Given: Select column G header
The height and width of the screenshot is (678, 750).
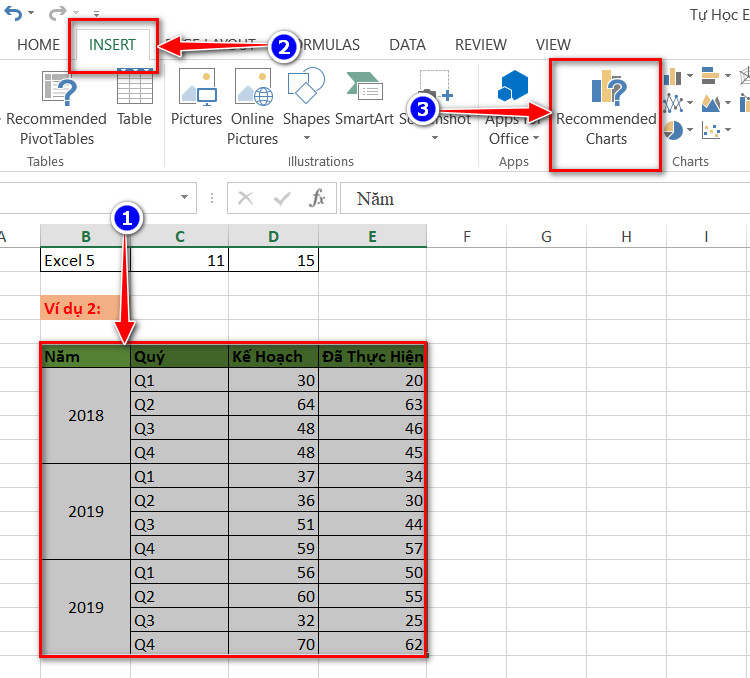Looking at the screenshot, I should point(546,236).
